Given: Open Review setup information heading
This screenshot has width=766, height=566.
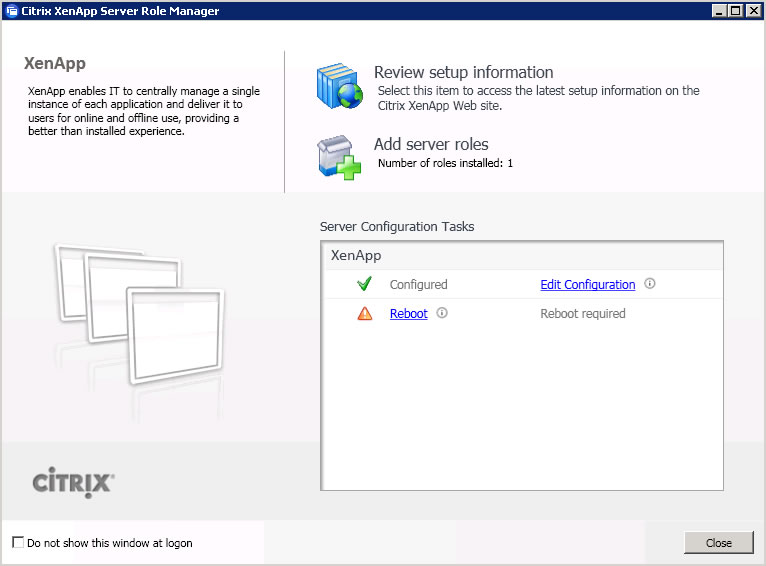Looking at the screenshot, I should tap(464, 72).
